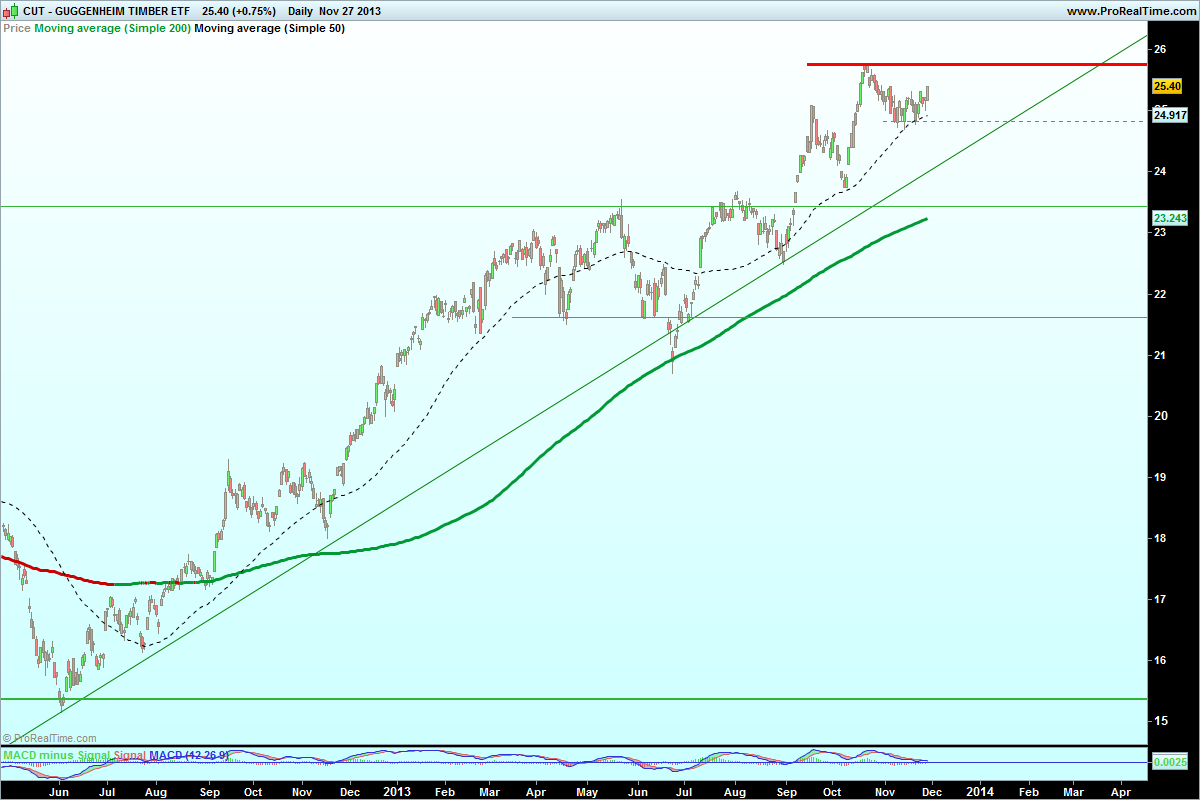The height and width of the screenshot is (800, 1200).
Task: Click the 21 price axis label
Action: click(x=1158, y=355)
